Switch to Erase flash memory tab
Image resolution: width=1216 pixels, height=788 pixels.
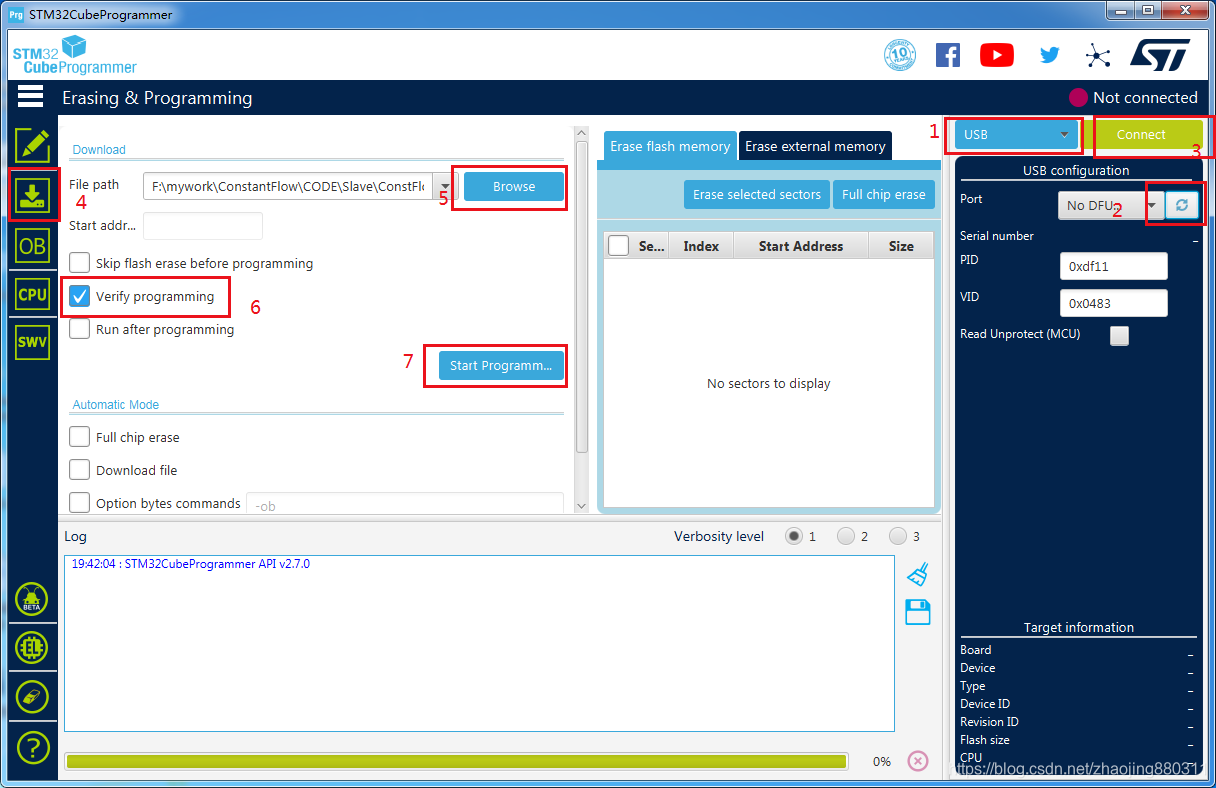670,146
